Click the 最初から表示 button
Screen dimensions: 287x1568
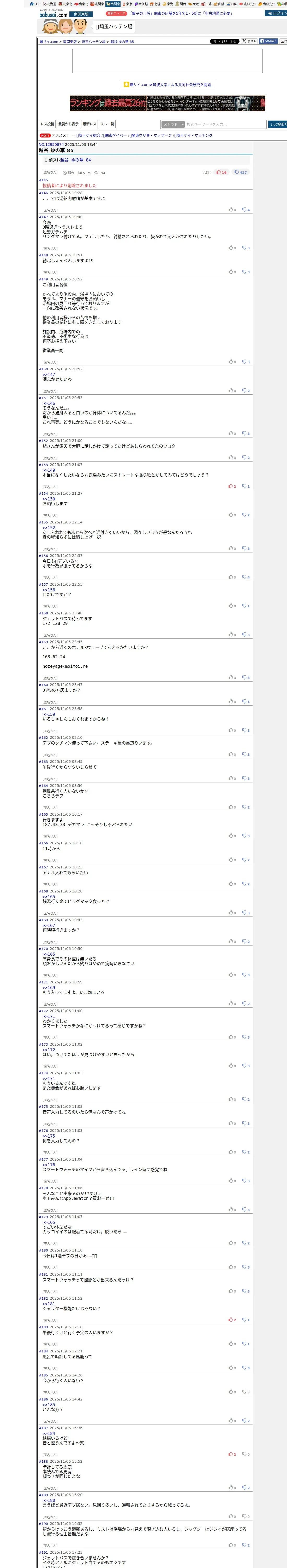pyautogui.click(x=68, y=124)
